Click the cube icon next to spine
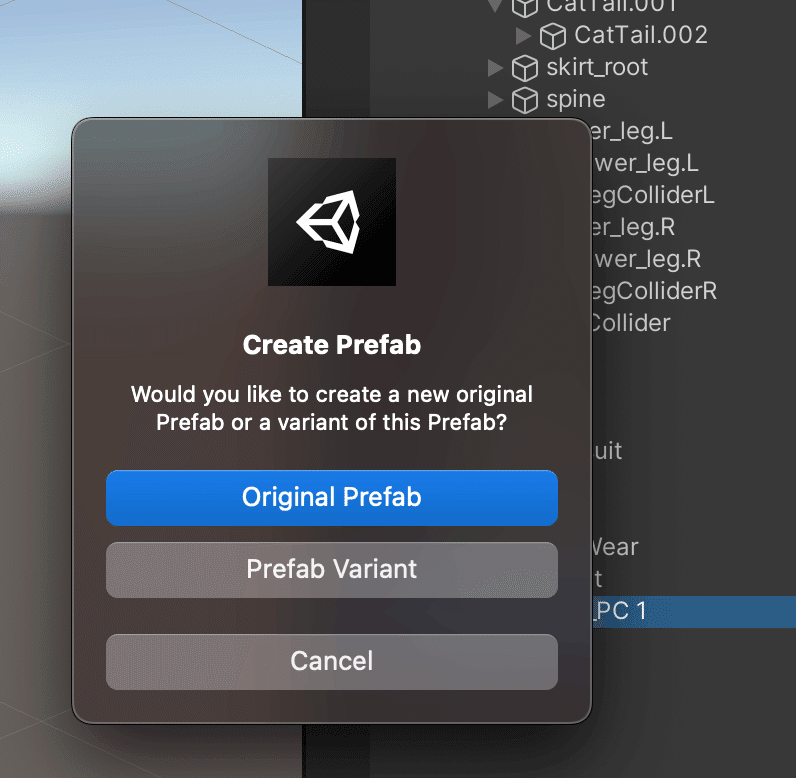 [524, 100]
